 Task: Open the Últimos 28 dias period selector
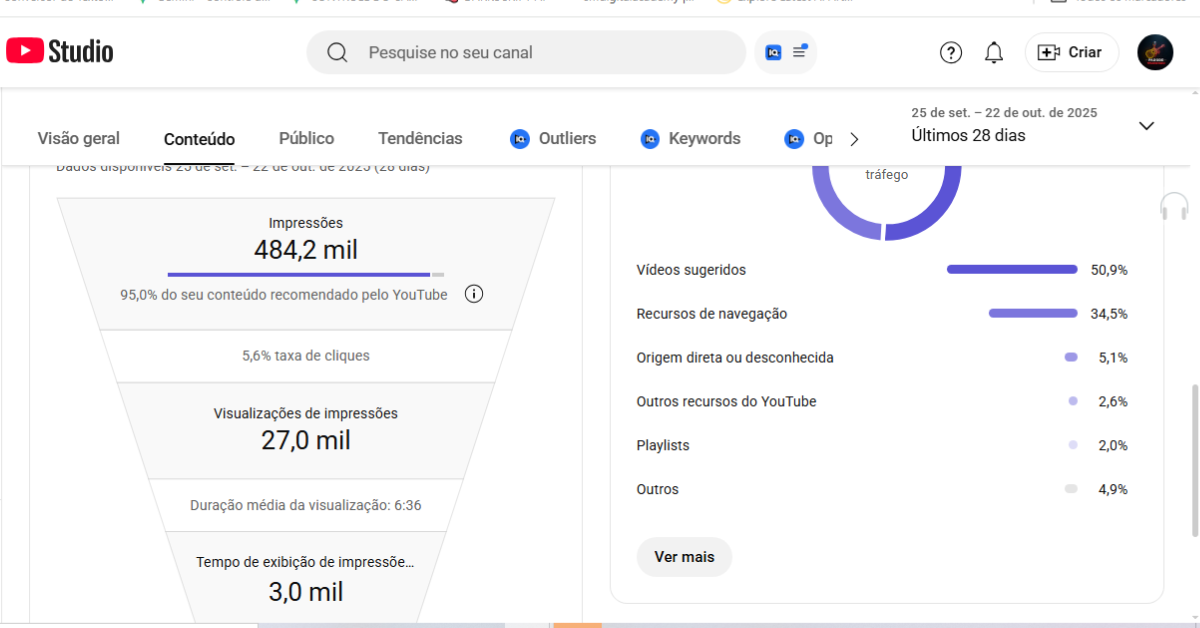tap(968, 135)
